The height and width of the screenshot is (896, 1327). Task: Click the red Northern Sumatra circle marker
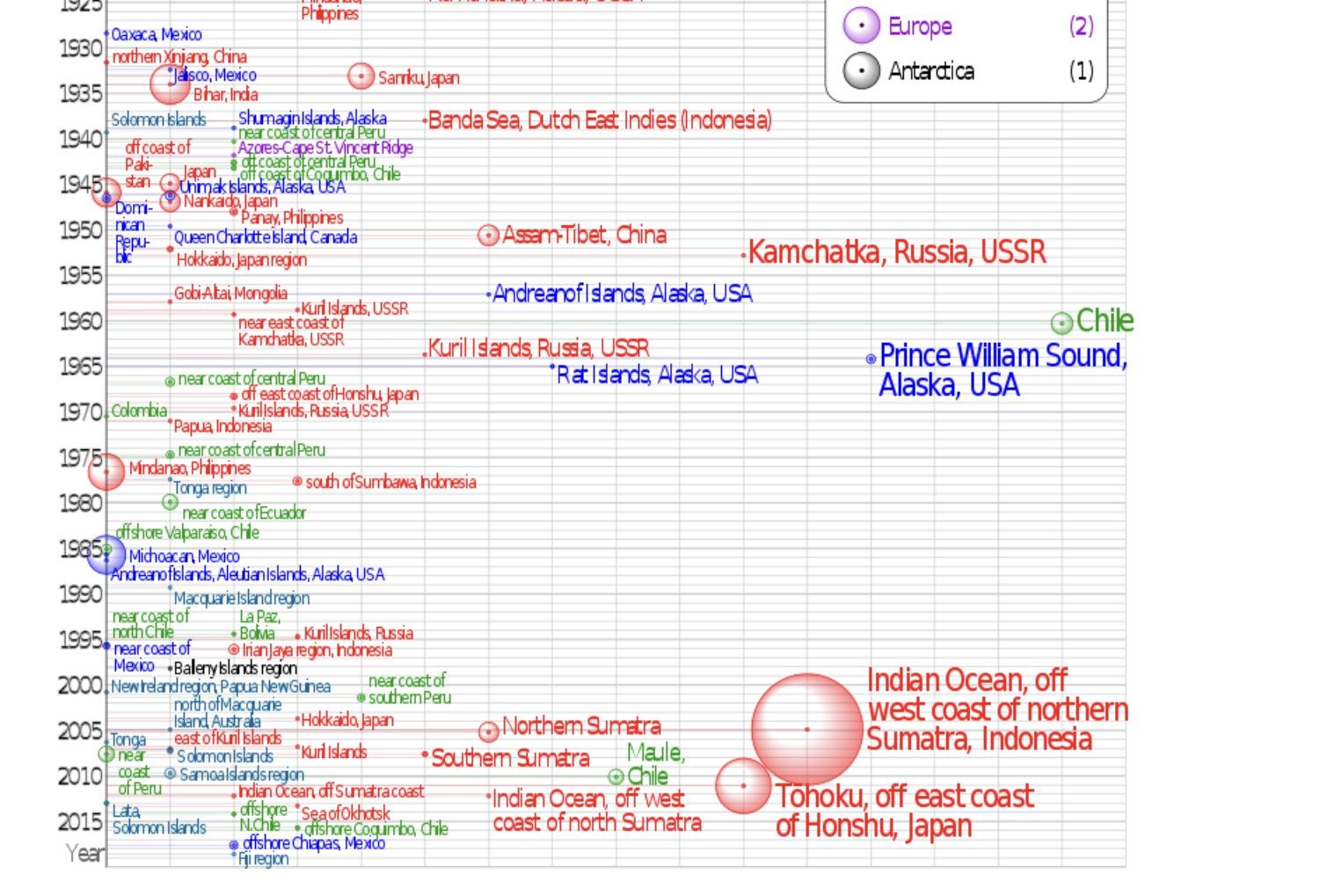pyautogui.click(x=488, y=731)
